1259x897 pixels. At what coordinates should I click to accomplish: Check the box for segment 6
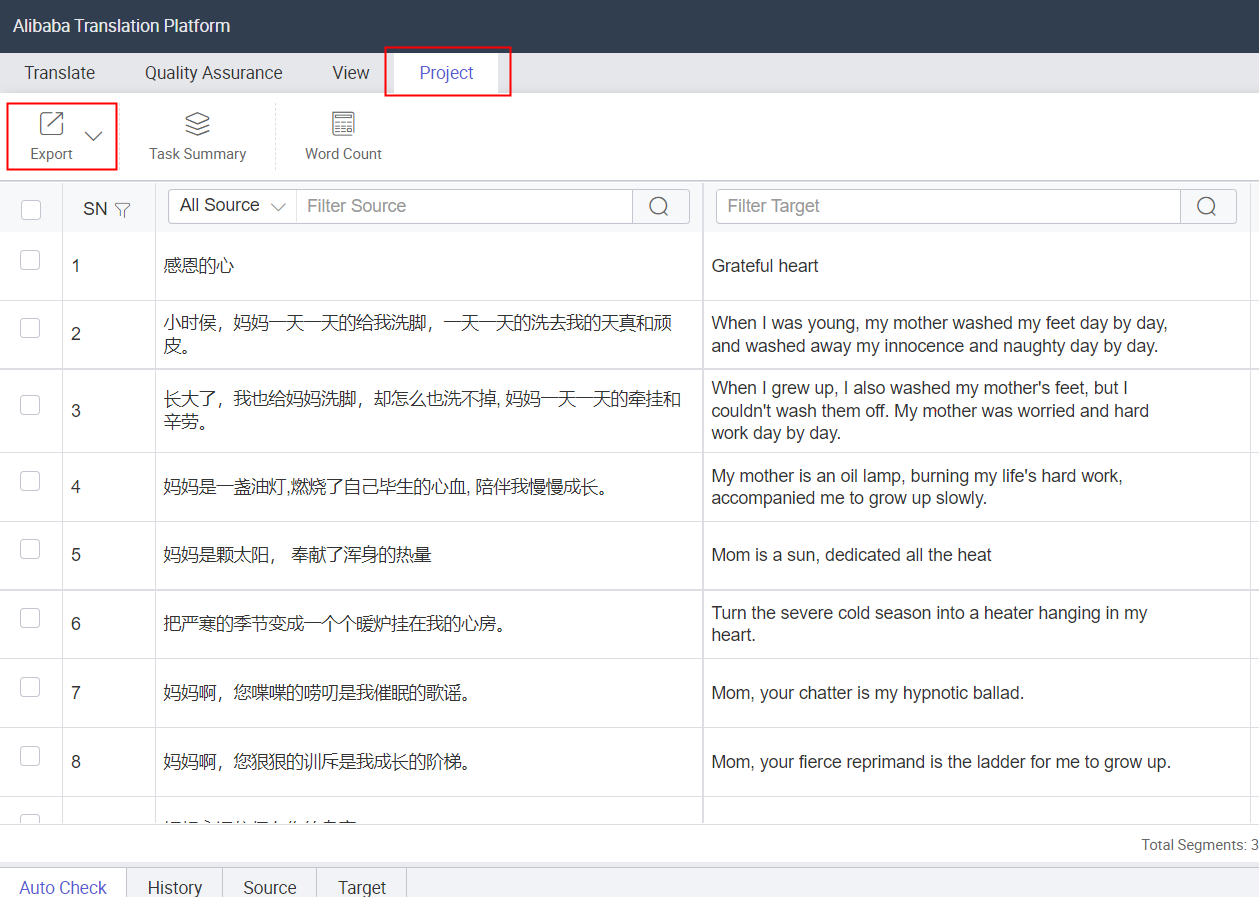(30, 618)
